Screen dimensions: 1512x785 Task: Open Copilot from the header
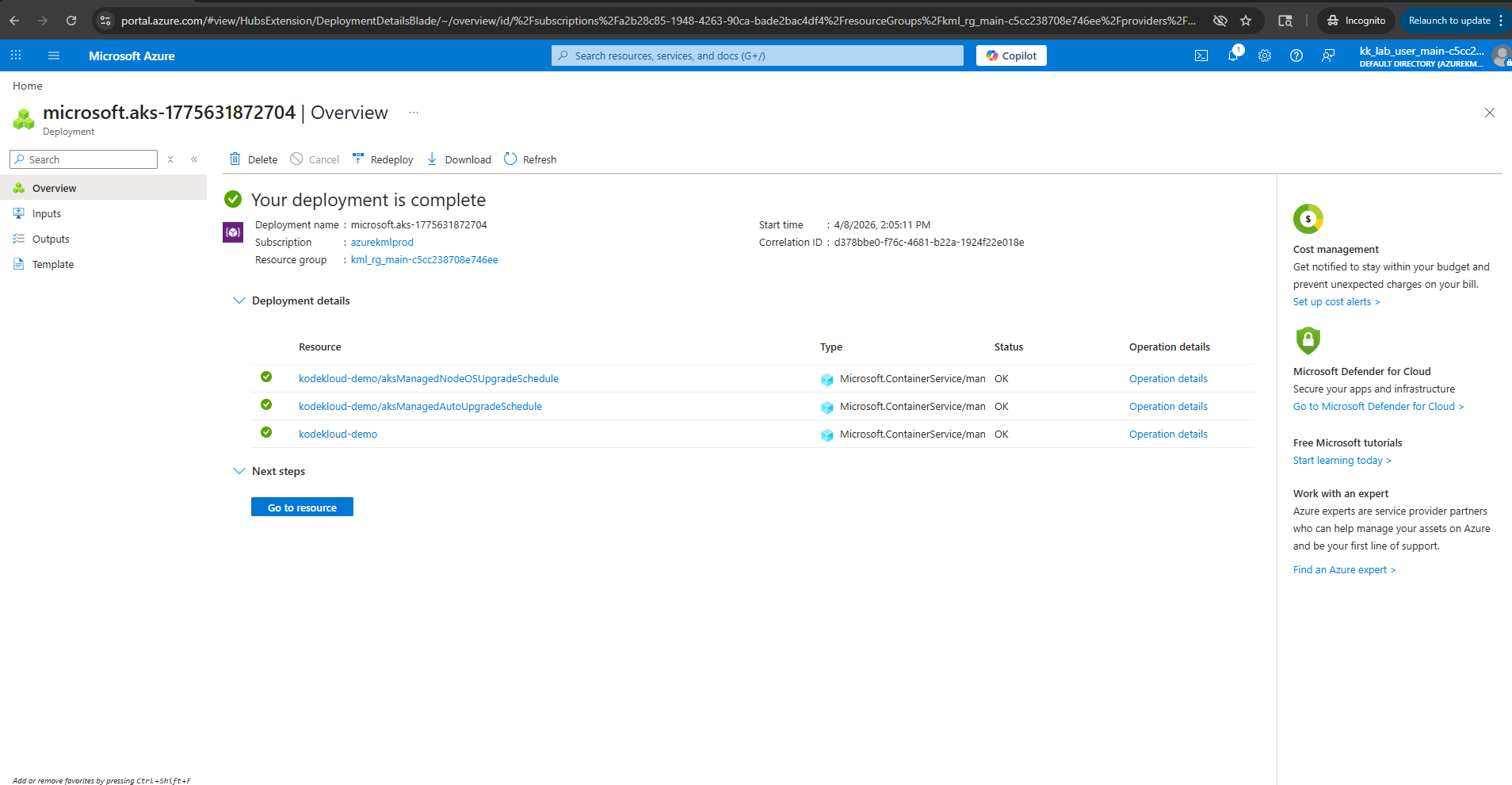[x=1011, y=56]
